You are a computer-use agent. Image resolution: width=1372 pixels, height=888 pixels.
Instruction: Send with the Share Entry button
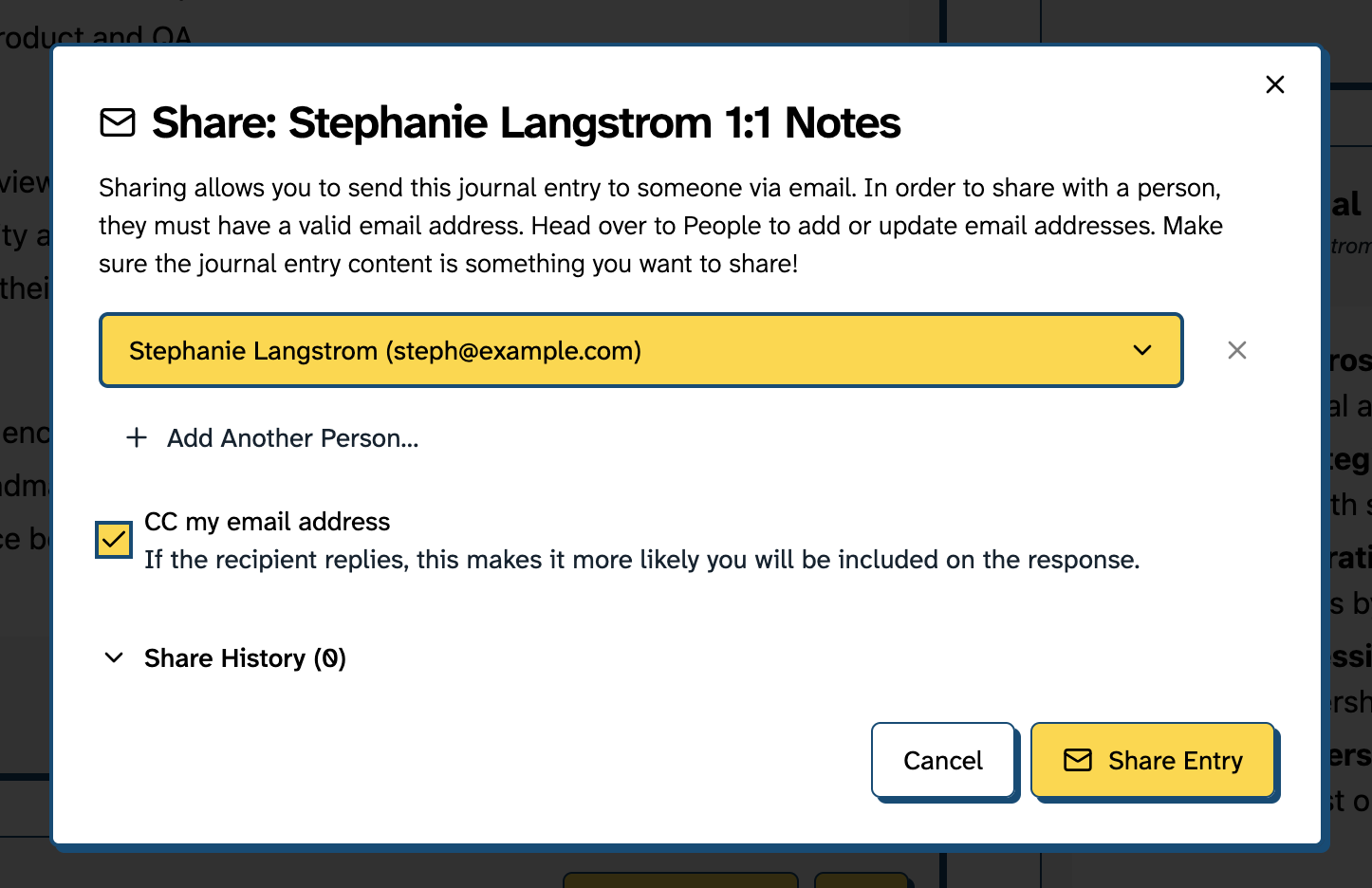click(1153, 760)
